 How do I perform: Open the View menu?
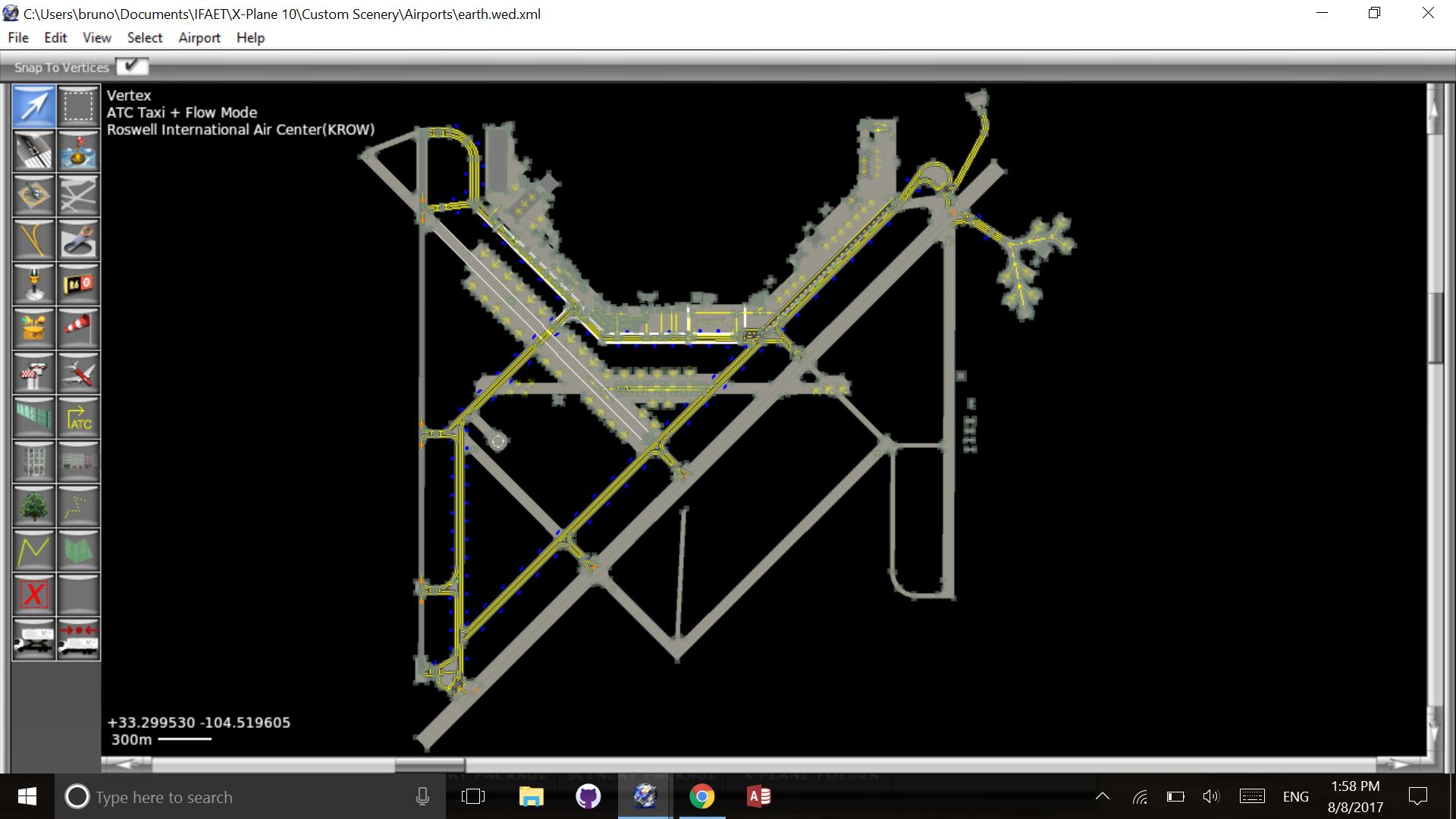(96, 38)
